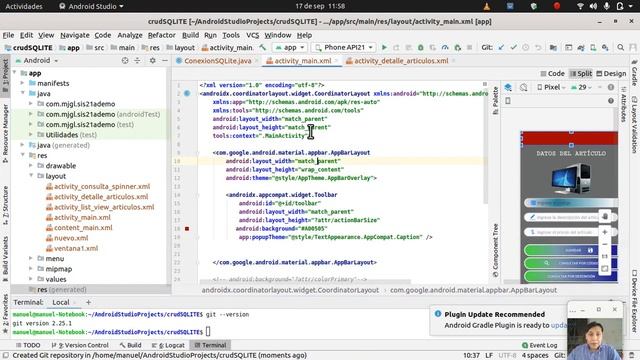Click the locate-file target icon in Project panel
Image resolution: width=640 pixels, height=360 pixels.
pos(125,60)
